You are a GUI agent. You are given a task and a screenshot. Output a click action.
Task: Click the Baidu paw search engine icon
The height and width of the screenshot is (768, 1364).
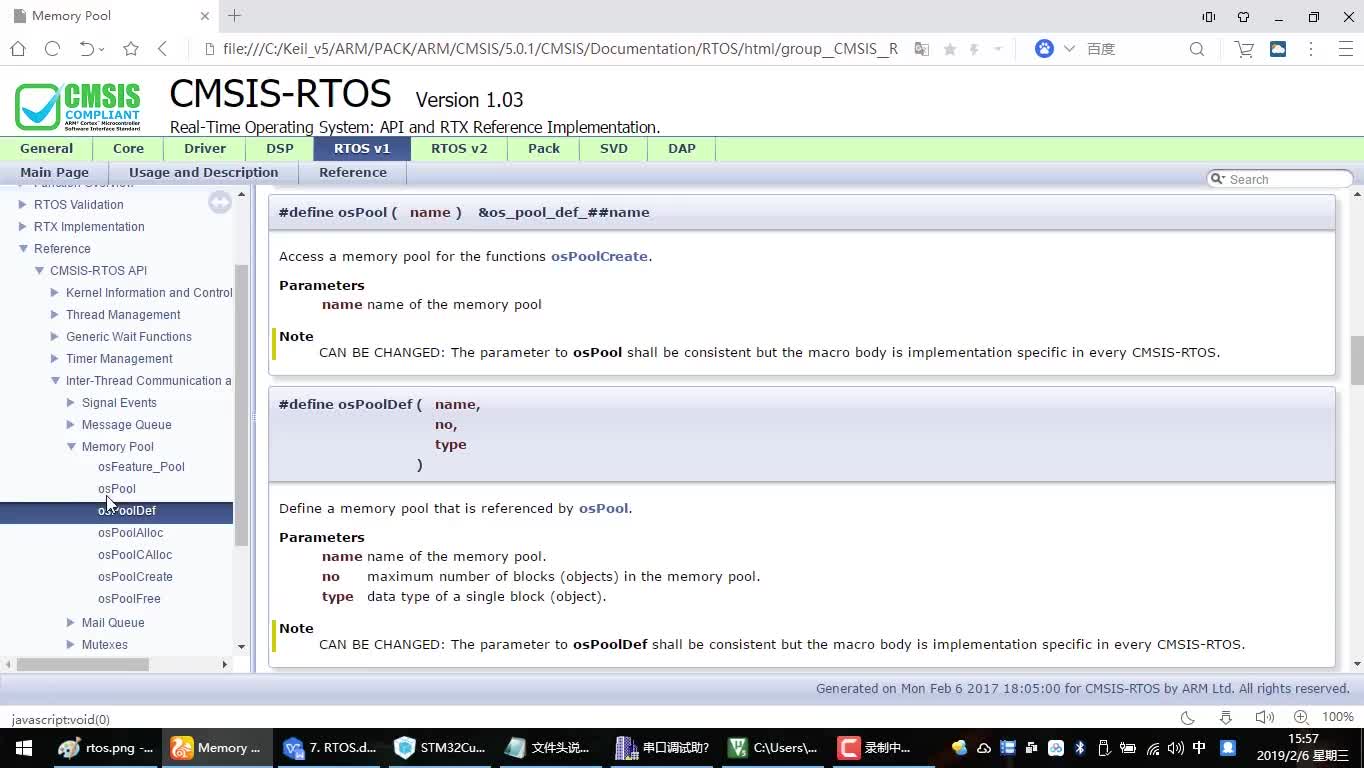pos(1044,49)
